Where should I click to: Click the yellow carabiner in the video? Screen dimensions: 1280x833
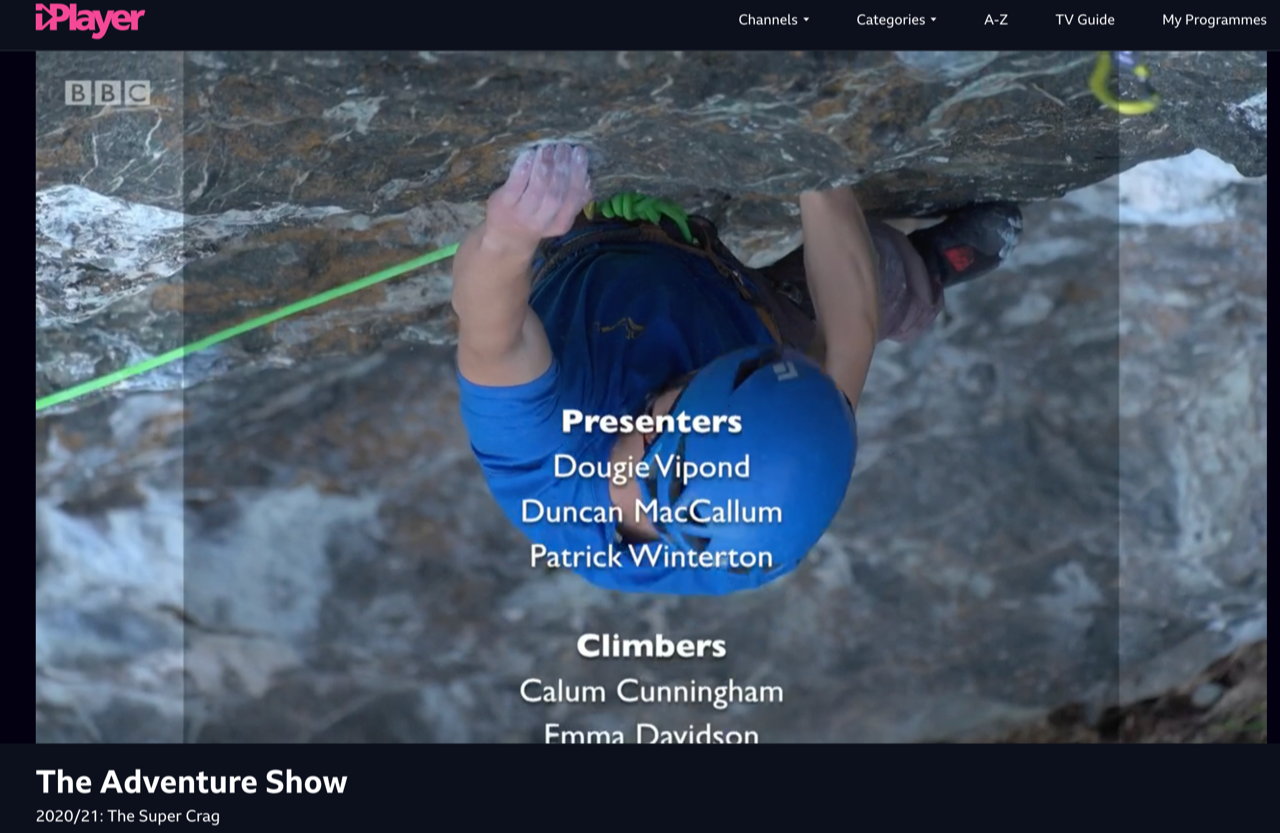1123,83
